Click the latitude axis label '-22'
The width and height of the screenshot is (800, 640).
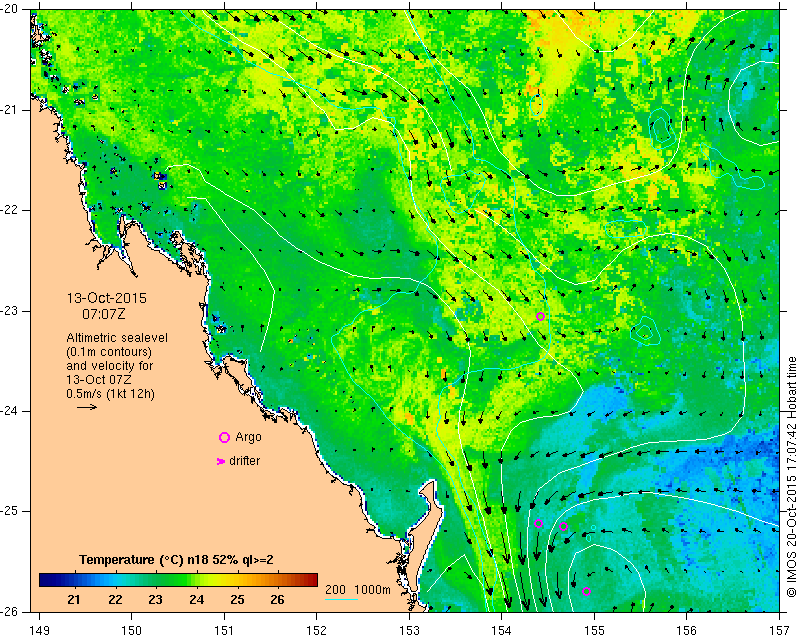click(x=10, y=210)
